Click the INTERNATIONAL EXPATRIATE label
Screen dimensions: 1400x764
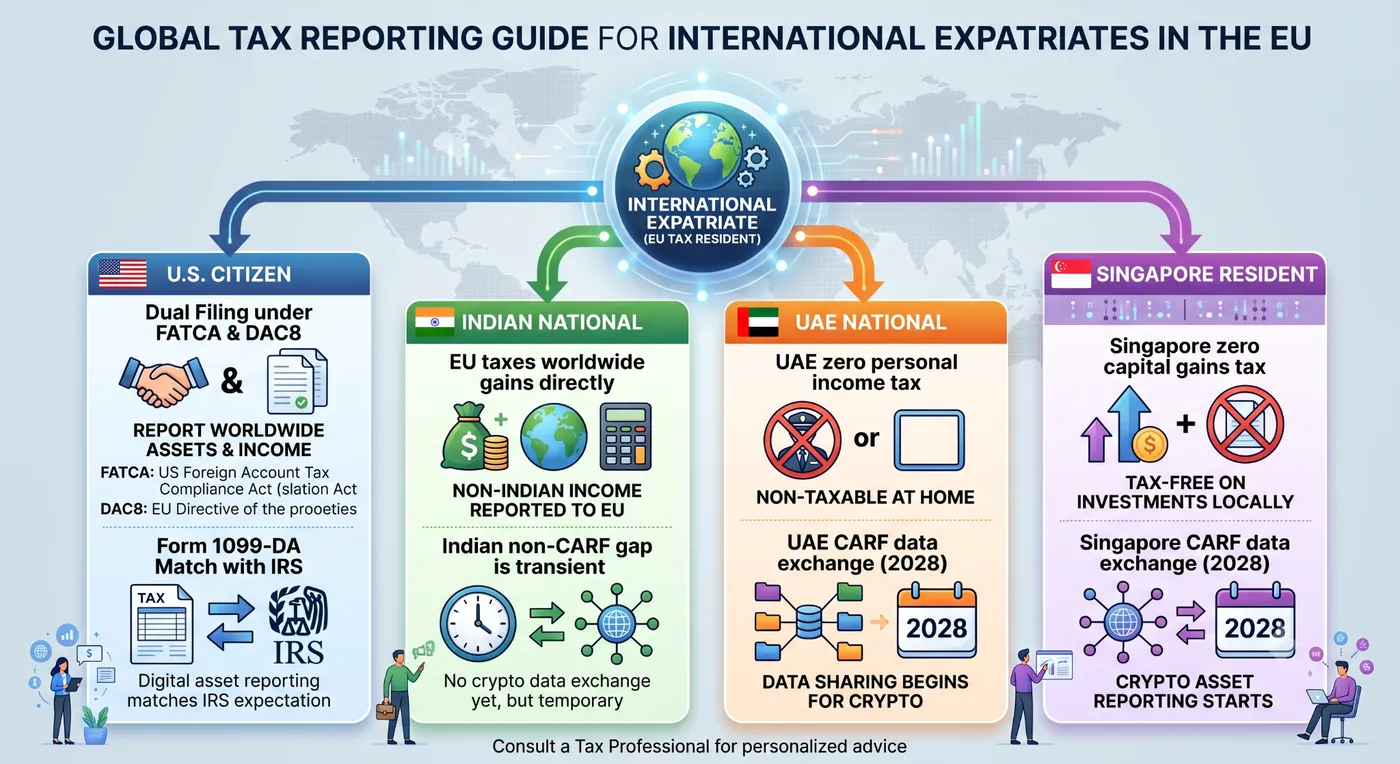(701, 213)
